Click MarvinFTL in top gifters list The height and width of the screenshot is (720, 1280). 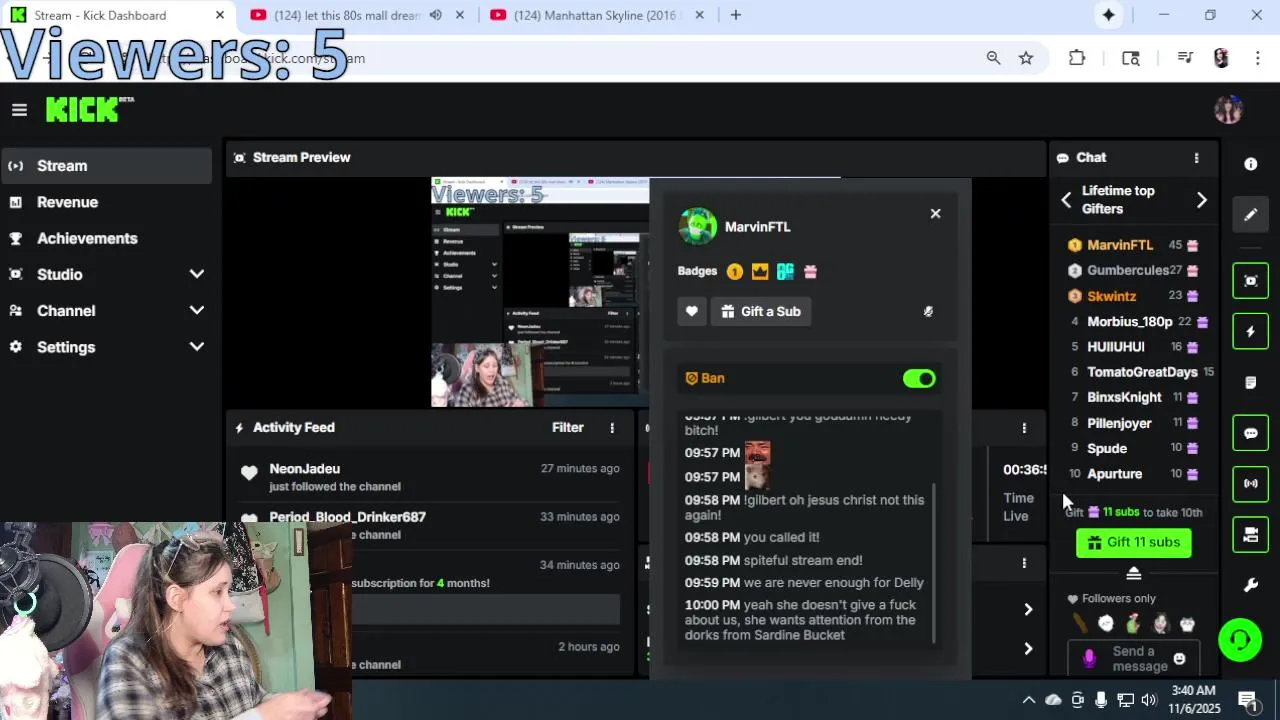tap(1120, 245)
